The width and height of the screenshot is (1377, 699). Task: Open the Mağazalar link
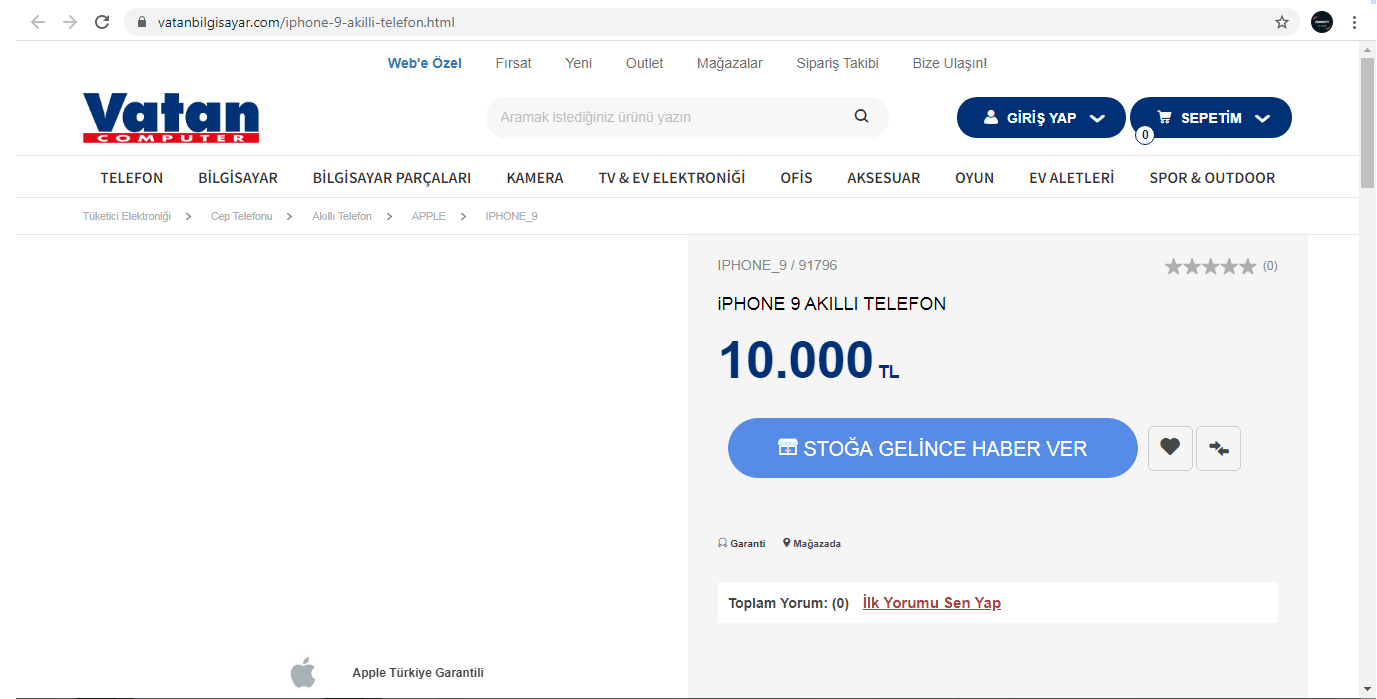730,63
